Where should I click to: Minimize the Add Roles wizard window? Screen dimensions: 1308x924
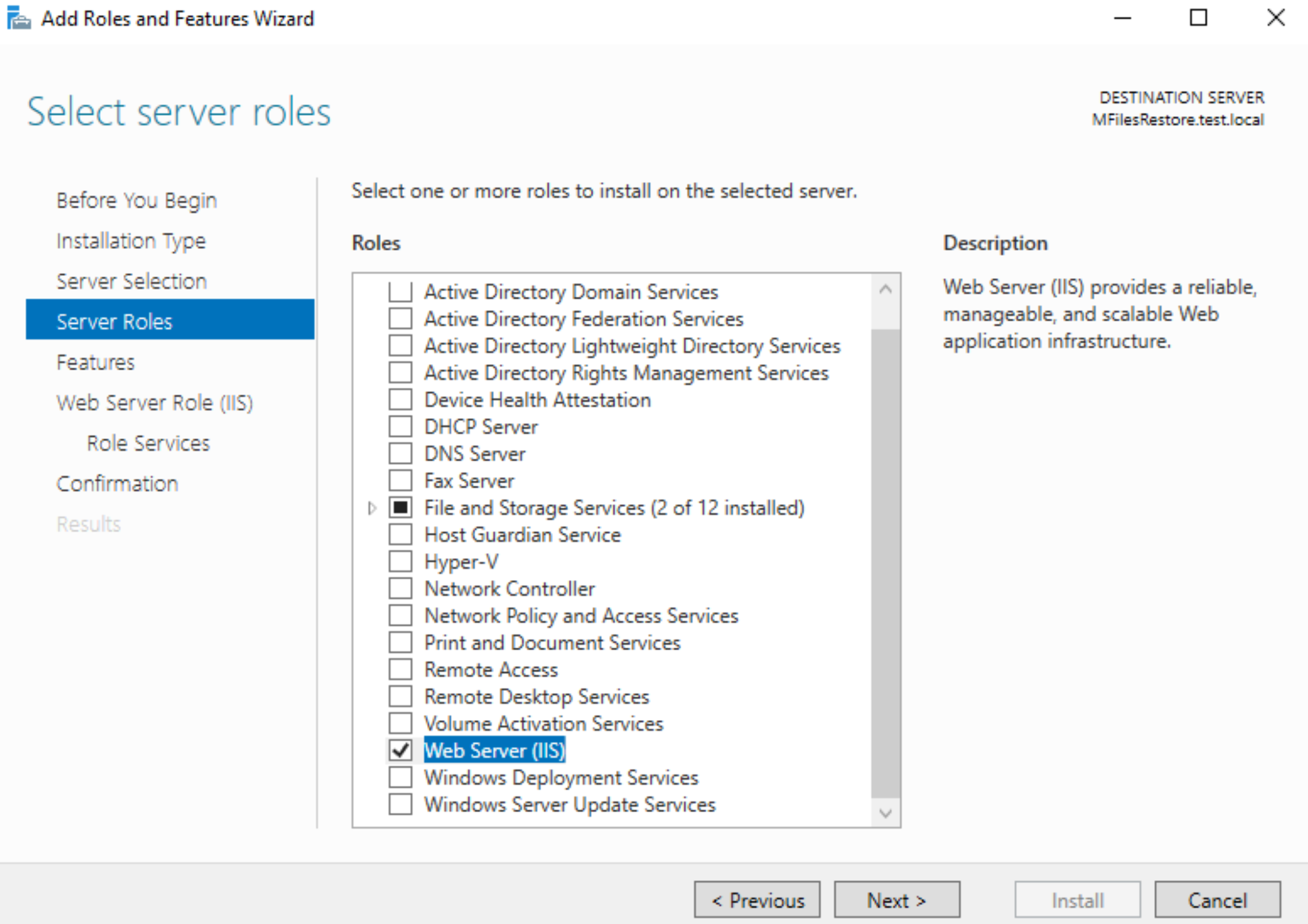pyautogui.click(x=1122, y=18)
